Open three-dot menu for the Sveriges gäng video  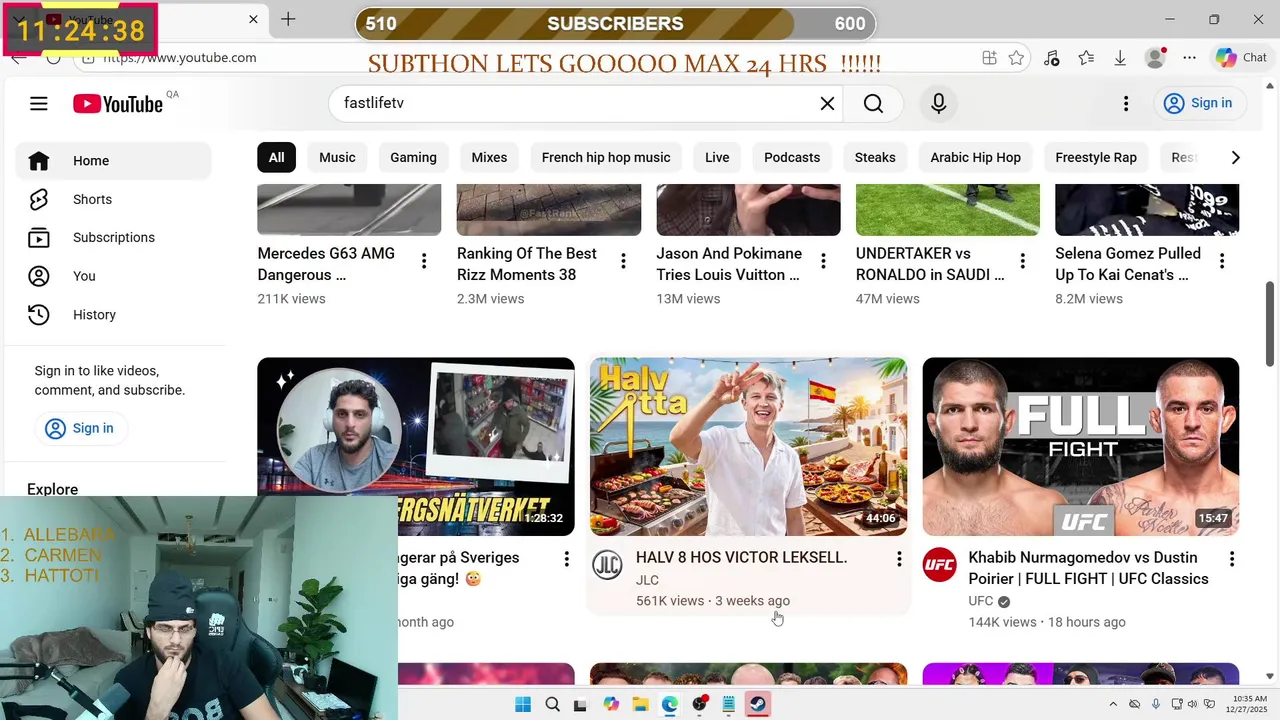pos(566,559)
